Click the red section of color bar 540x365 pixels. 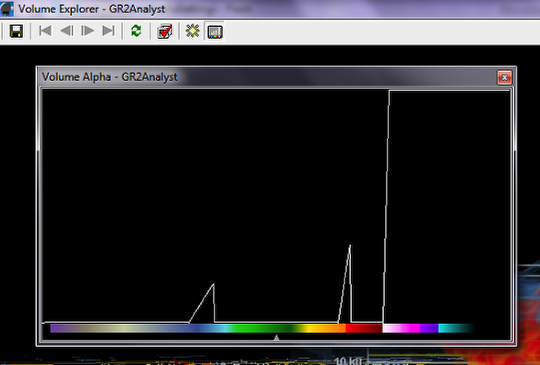coord(364,328)
